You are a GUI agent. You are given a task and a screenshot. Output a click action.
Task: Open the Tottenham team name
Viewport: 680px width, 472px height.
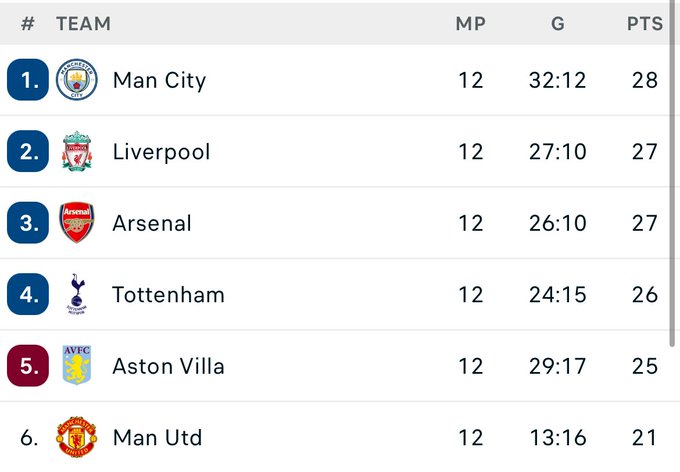pyautogui.click(x=168, y=295)
